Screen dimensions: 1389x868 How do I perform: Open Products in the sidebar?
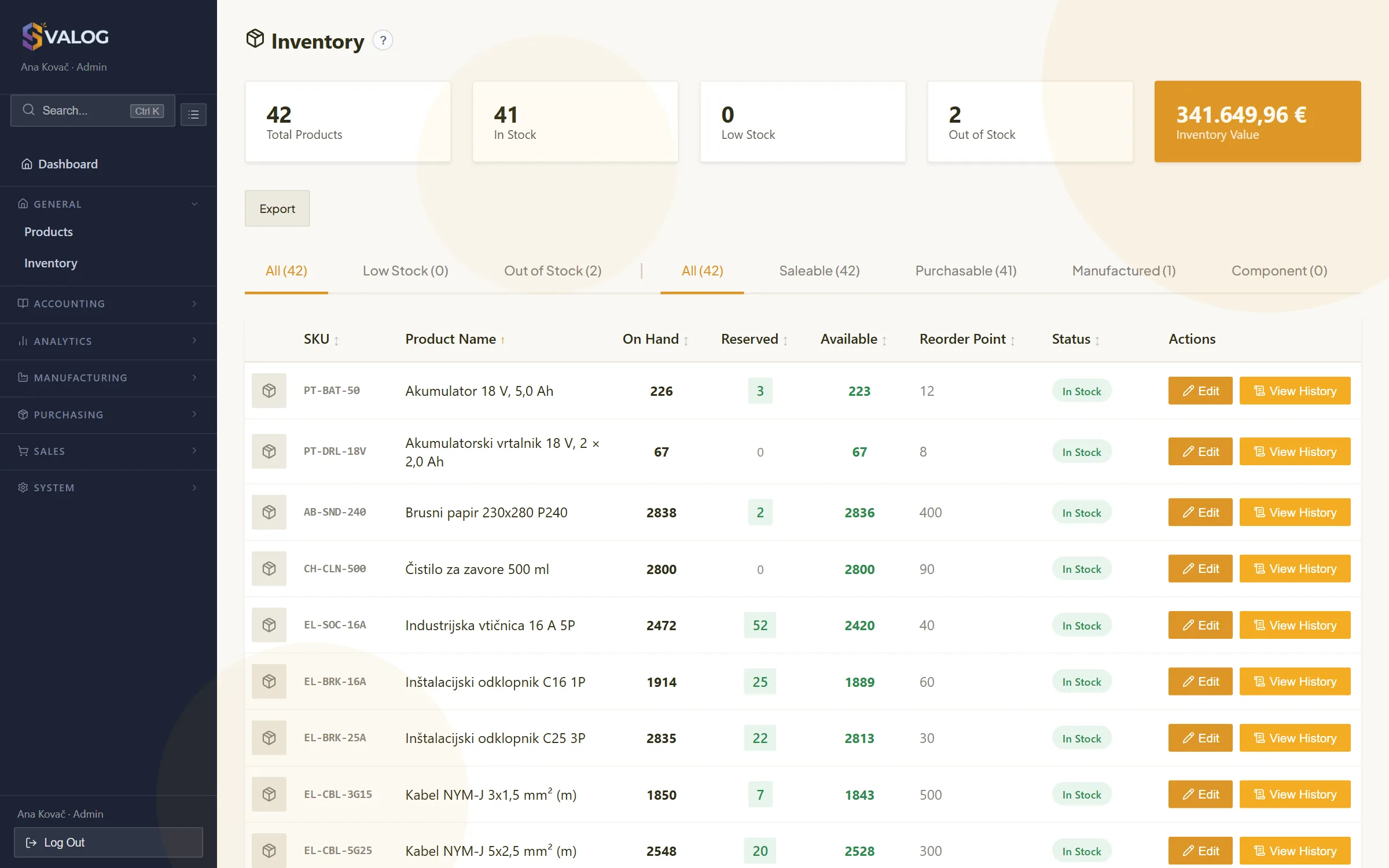point(49,232)
